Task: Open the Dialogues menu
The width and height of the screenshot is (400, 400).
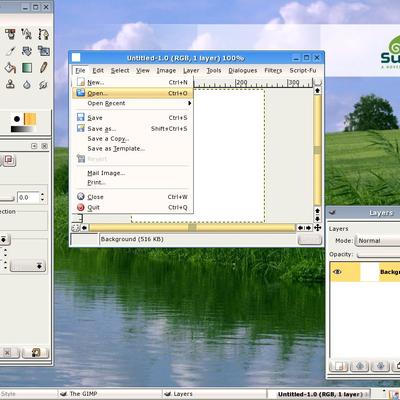Action: tap(243, 70)
